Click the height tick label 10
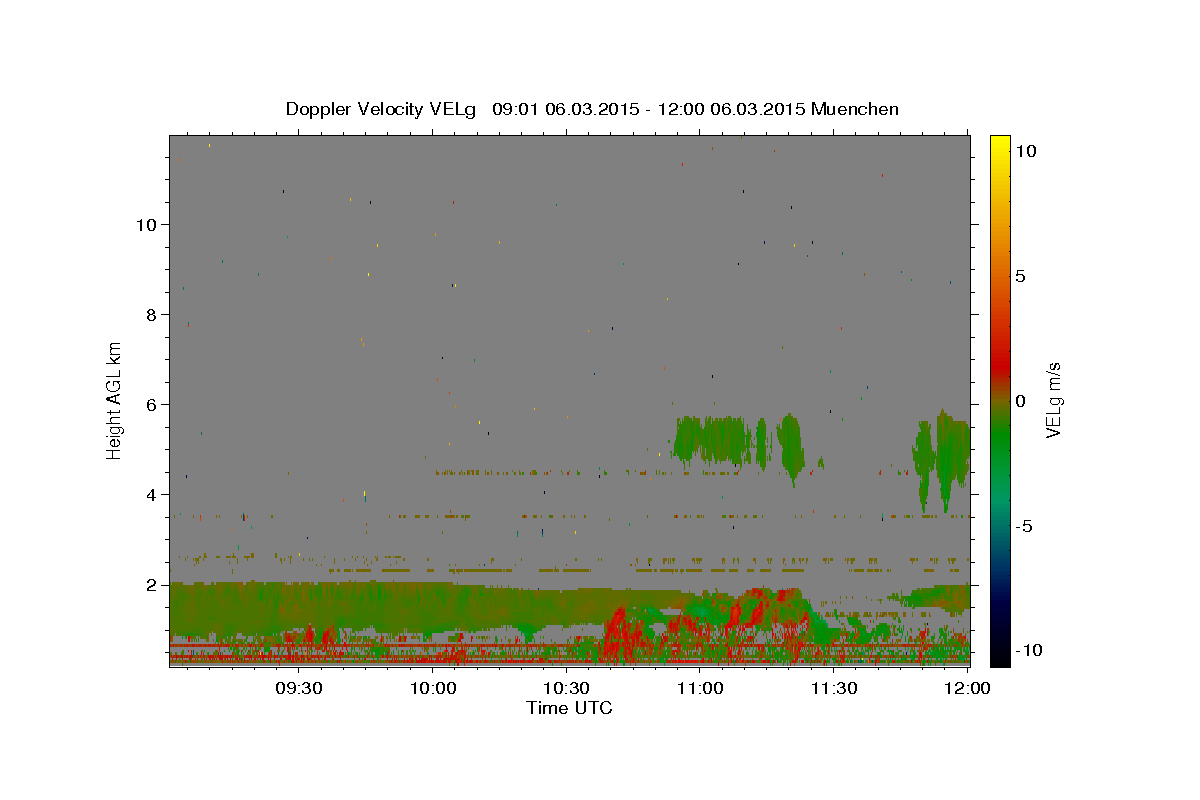The height and width of the screenshot is (800, 1200). tap(147, 225)
